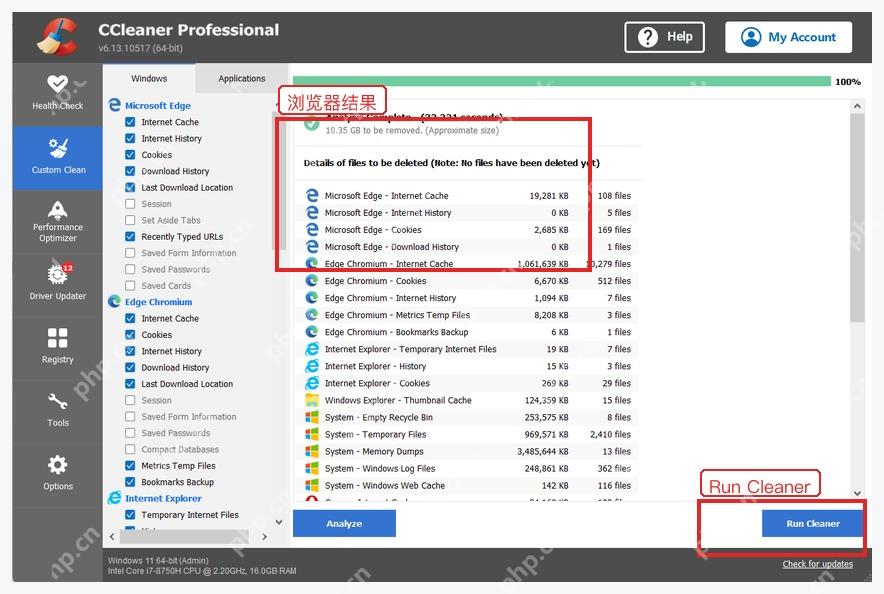884x594 pixels.
Task: Click the Windows icon of System - Memory Dumps
Action: 312,451
